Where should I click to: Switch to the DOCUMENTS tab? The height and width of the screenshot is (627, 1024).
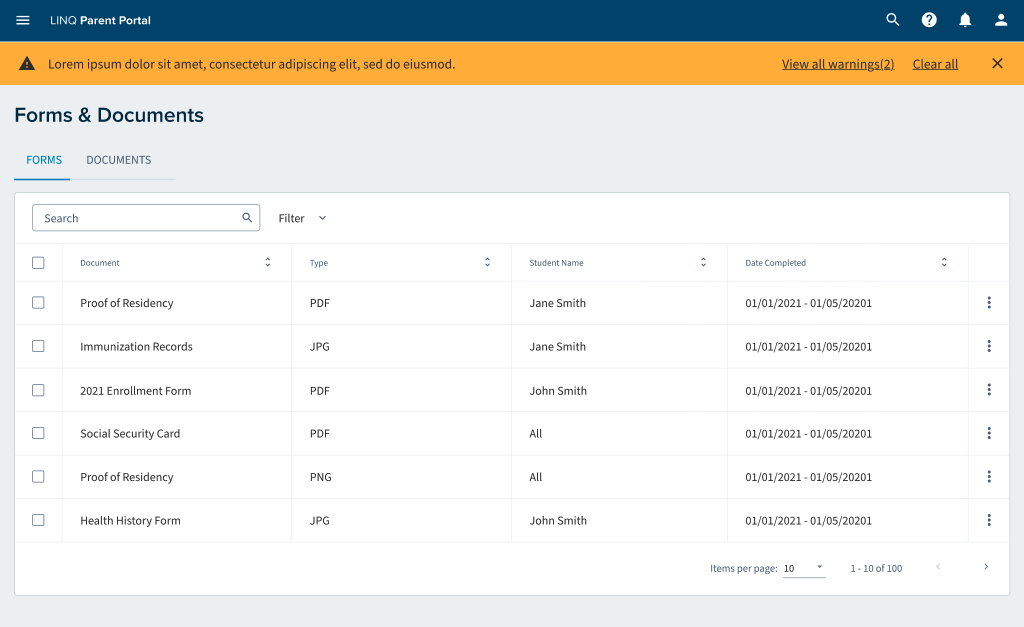tap(119, 160)
